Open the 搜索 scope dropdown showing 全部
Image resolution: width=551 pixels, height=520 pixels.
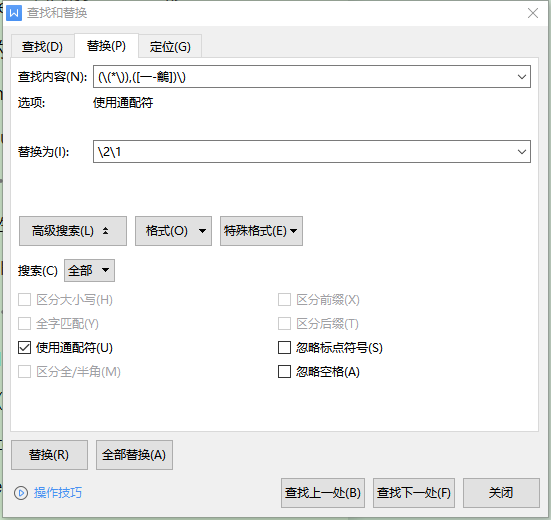(89, 271)
